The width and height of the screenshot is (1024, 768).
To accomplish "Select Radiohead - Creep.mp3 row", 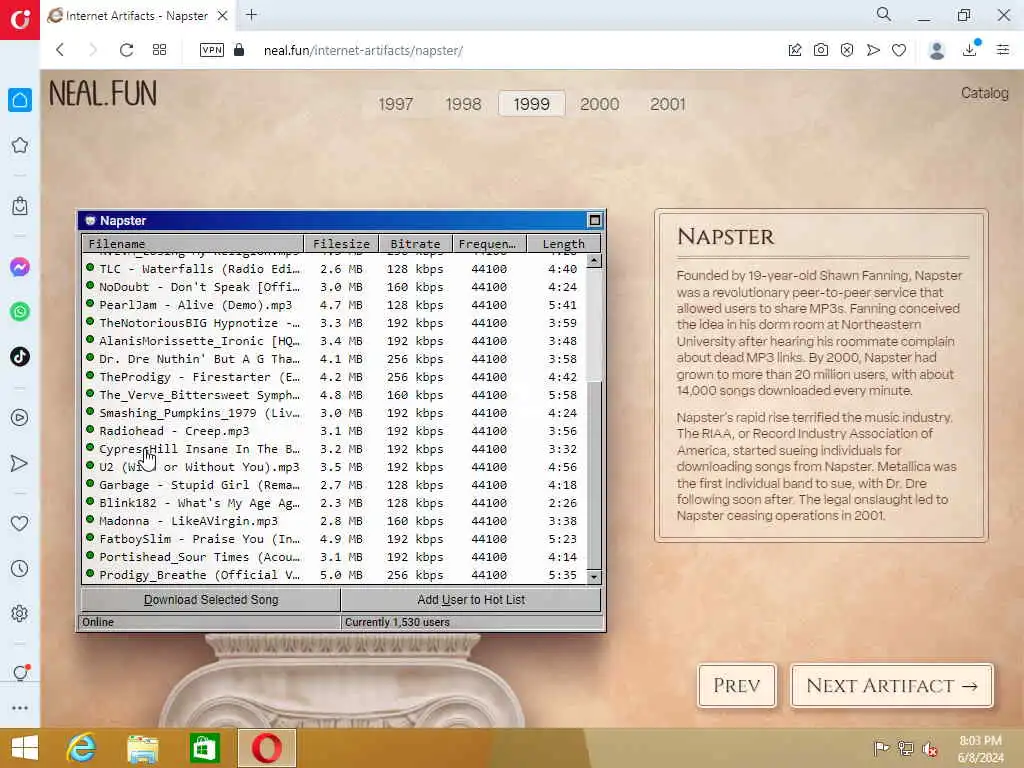I will click(x=334, y=431).
